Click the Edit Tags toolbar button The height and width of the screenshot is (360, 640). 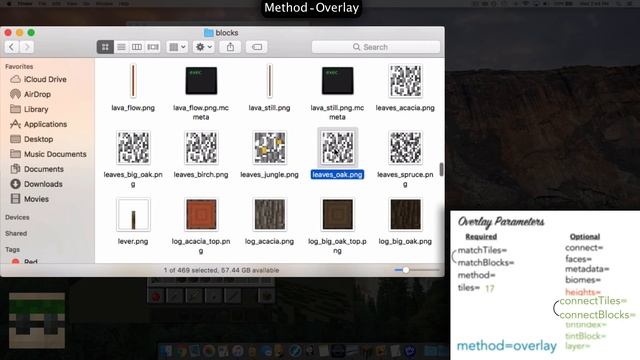pyautogui.click(x=257, y=47)
